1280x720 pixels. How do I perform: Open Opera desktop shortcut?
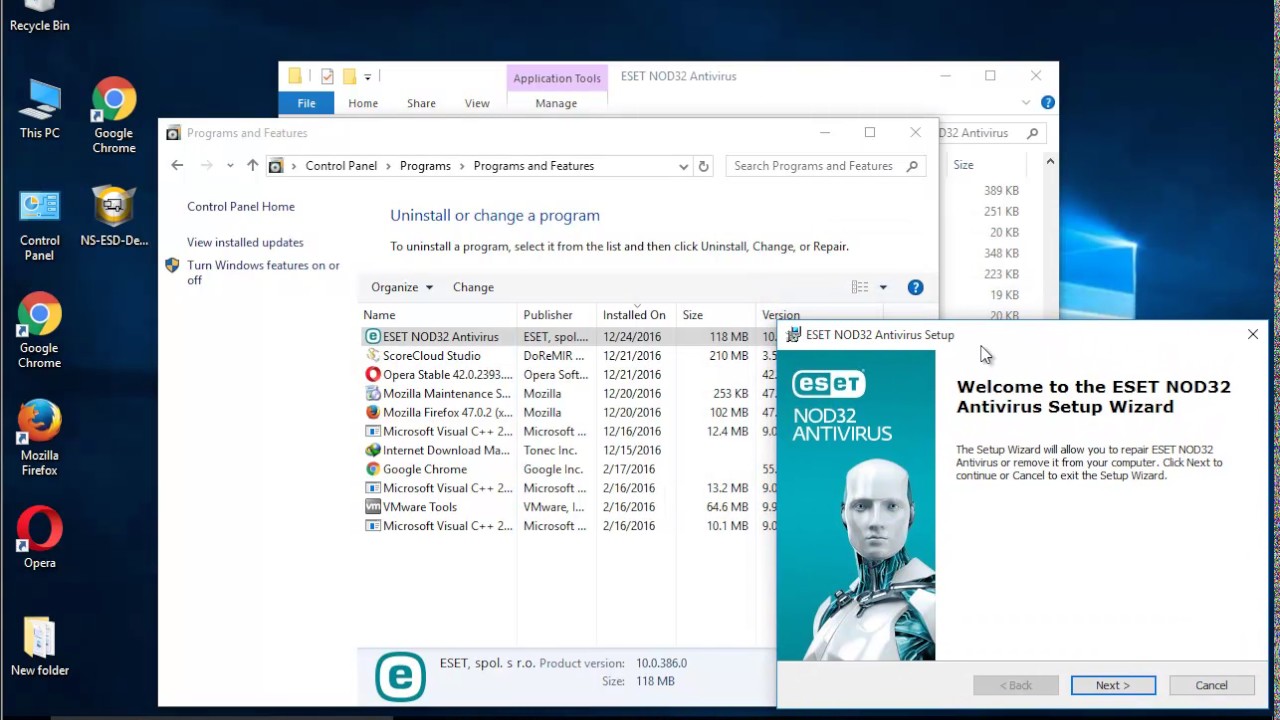(40, 538)
